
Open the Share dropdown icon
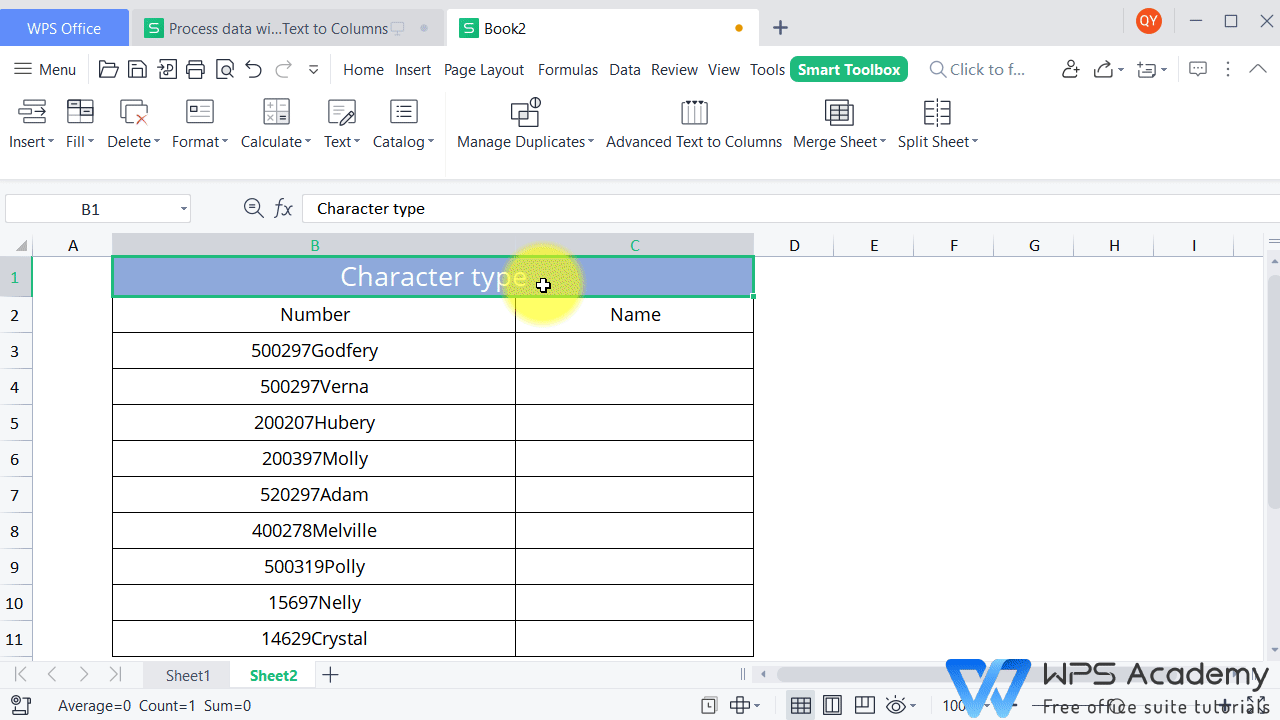1108,69
